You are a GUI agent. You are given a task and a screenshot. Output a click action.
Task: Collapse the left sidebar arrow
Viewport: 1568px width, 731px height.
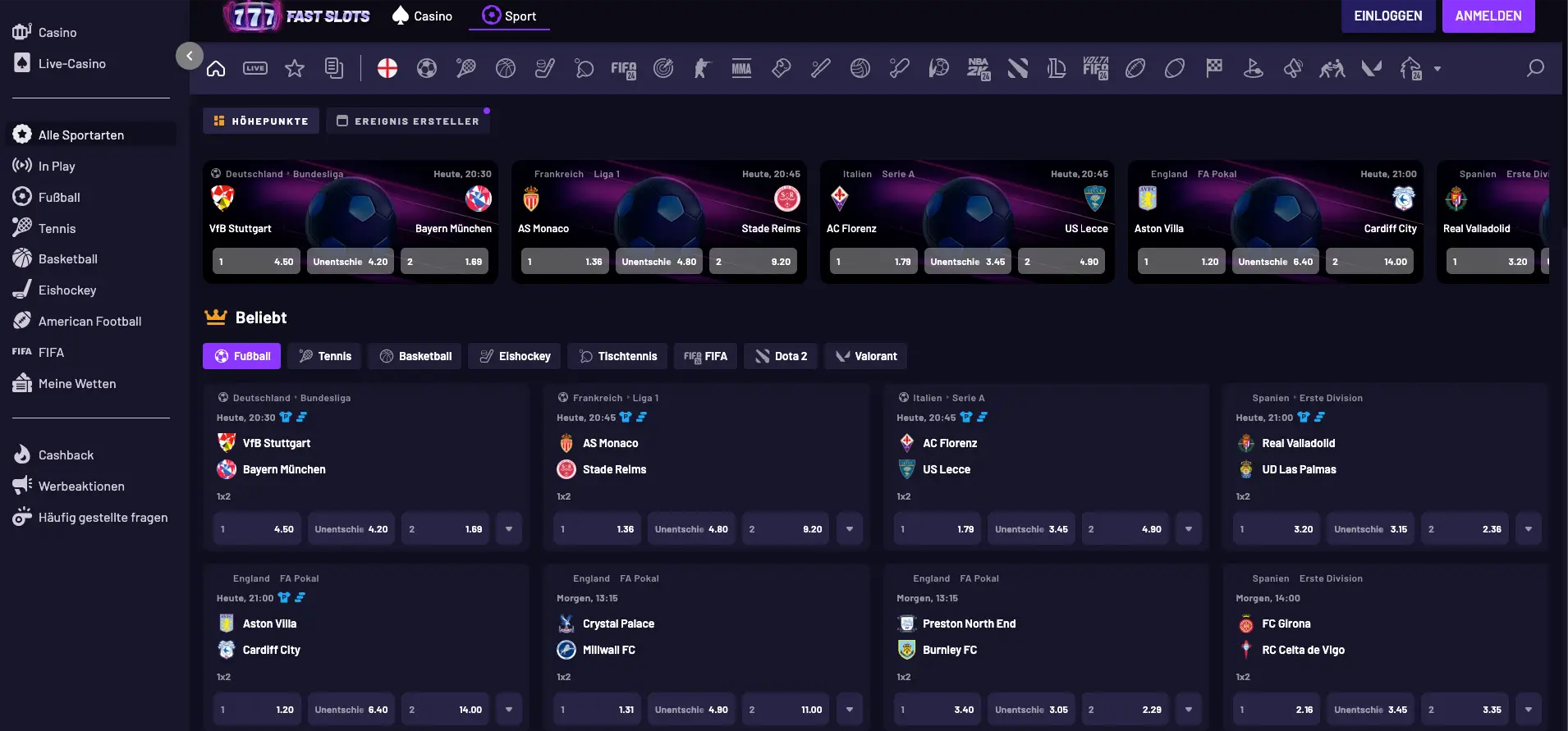tap(190, 56)
